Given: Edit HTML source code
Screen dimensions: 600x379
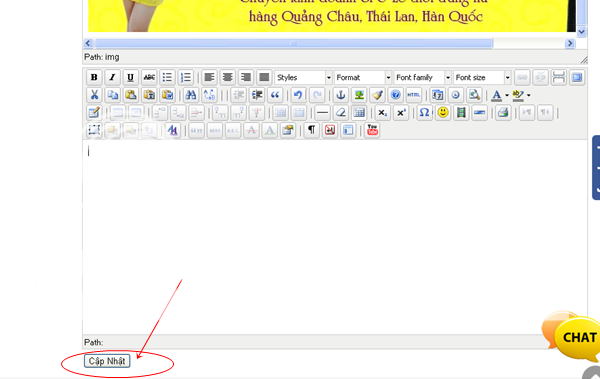Looking at the screenshot, I should (414, 95).
